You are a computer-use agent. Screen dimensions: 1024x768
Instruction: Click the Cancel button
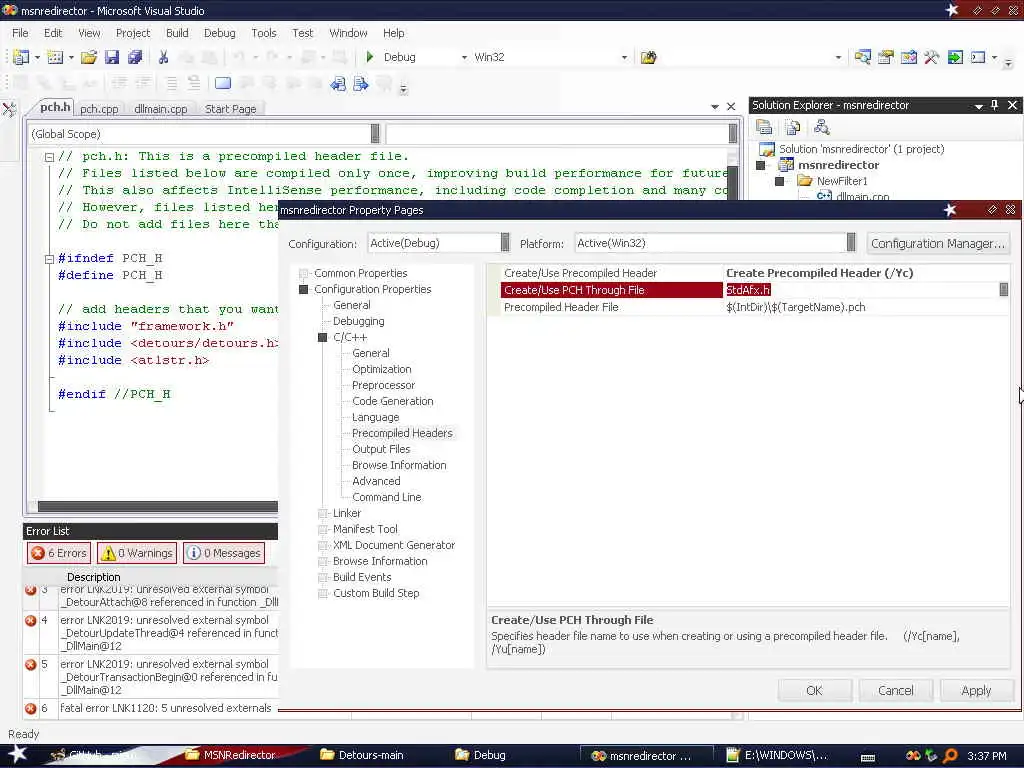click(895, 690)
